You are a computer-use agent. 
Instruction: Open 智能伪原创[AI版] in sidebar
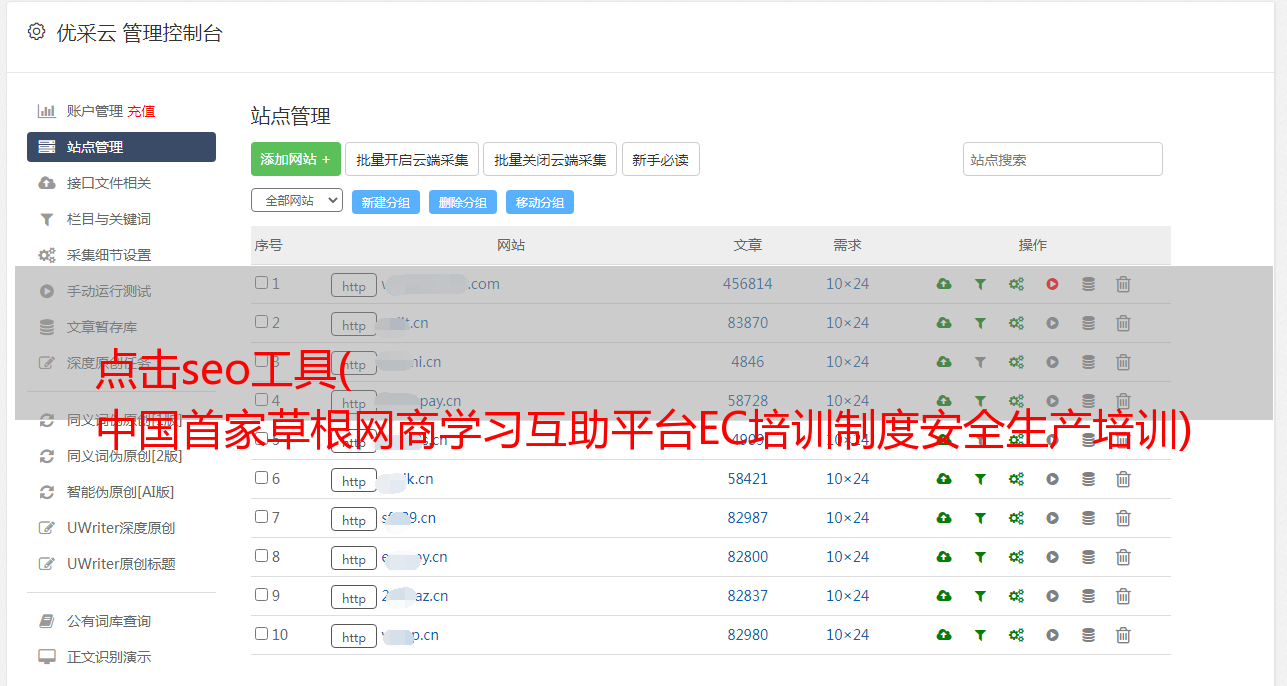pos(121,492)
